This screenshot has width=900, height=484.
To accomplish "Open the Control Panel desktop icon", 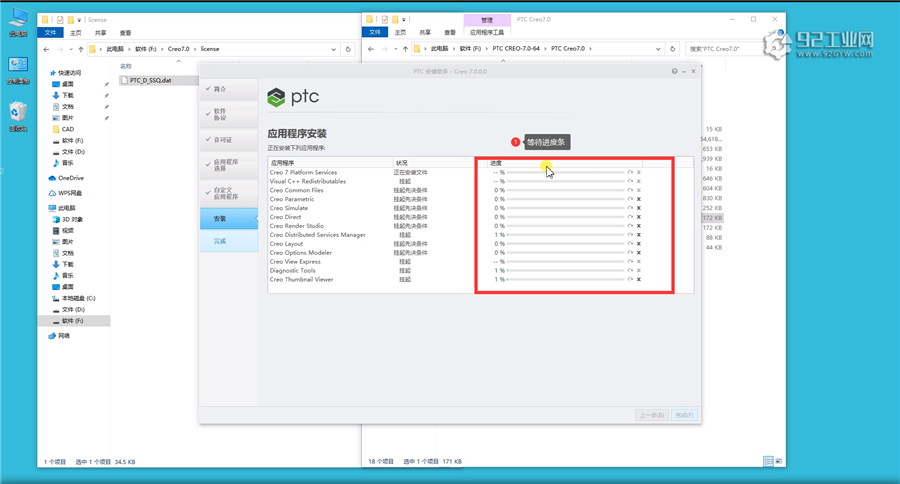I will 18,70.
